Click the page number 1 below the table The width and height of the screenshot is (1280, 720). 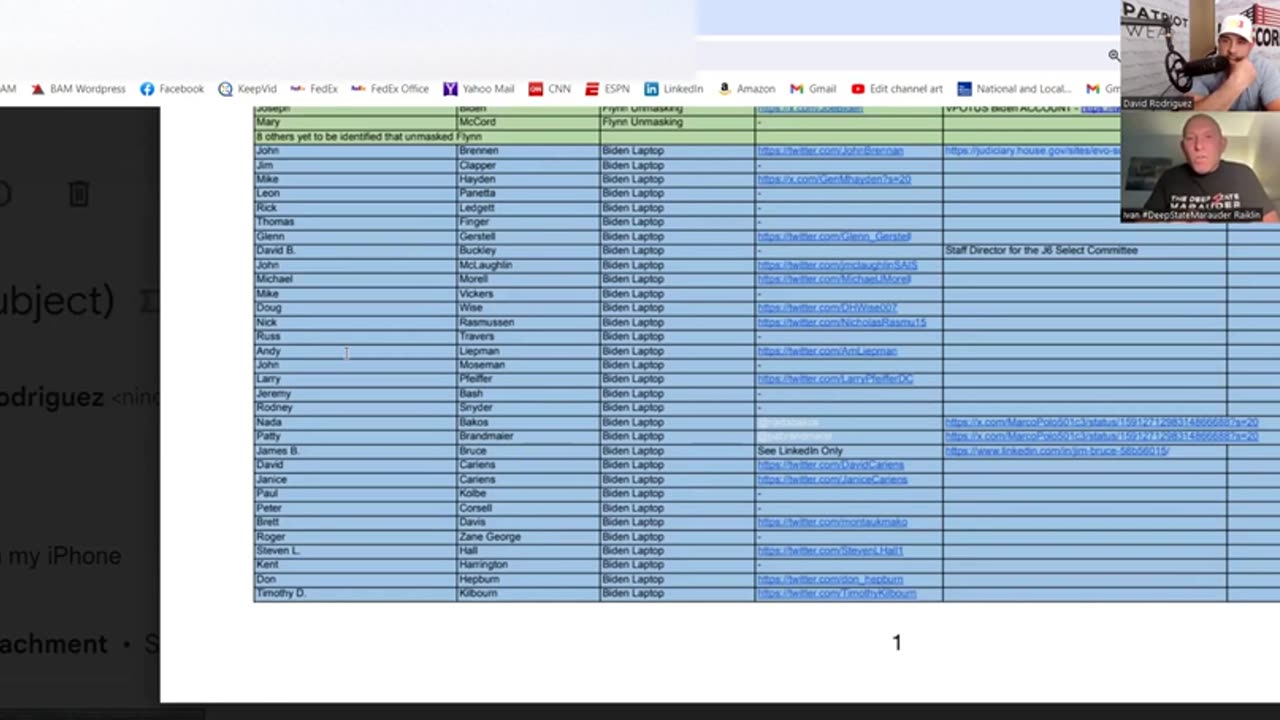point(897,643)
